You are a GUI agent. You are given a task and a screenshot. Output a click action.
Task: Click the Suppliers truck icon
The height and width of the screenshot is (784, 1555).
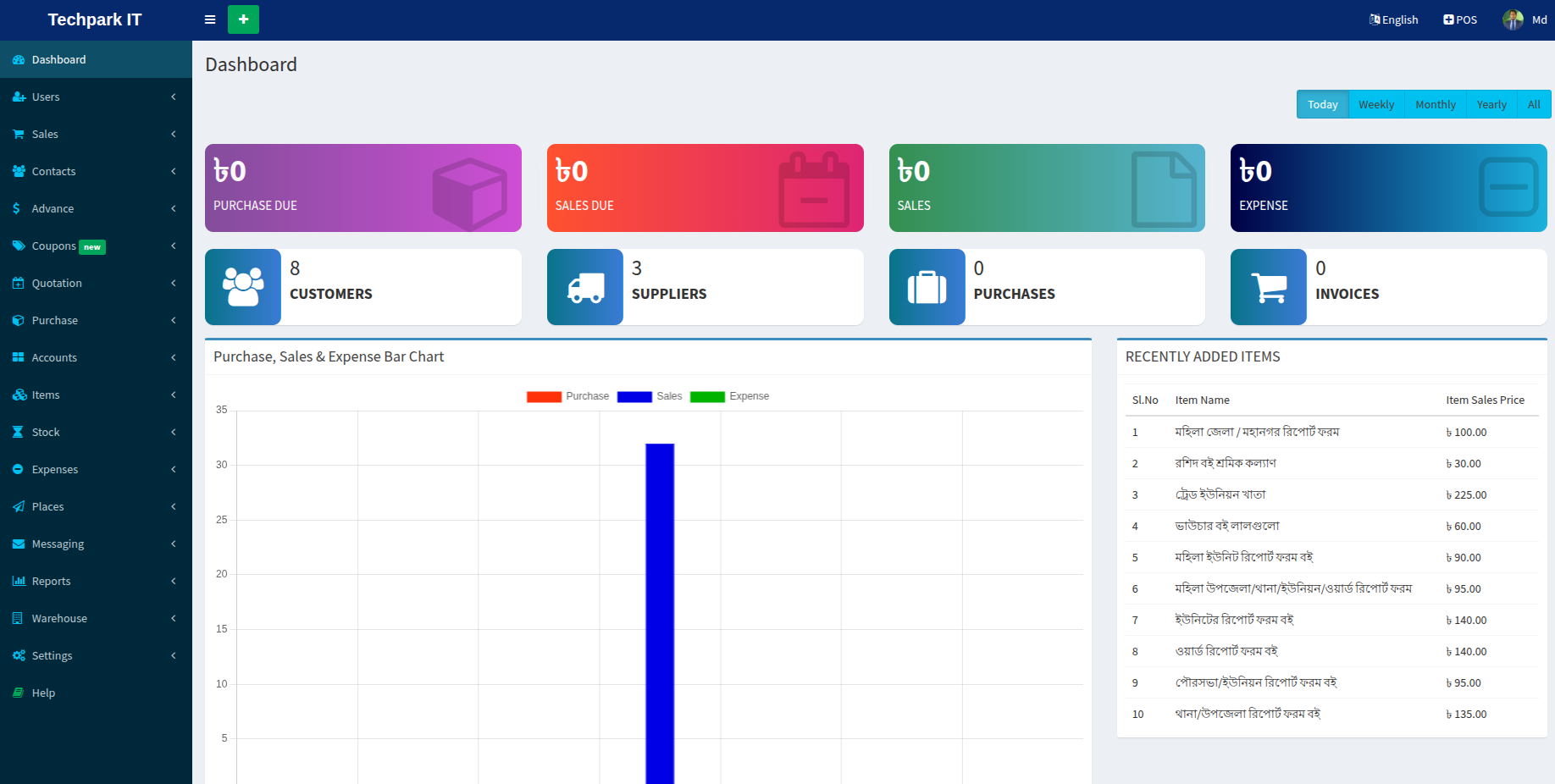click(x=584, y=286)
